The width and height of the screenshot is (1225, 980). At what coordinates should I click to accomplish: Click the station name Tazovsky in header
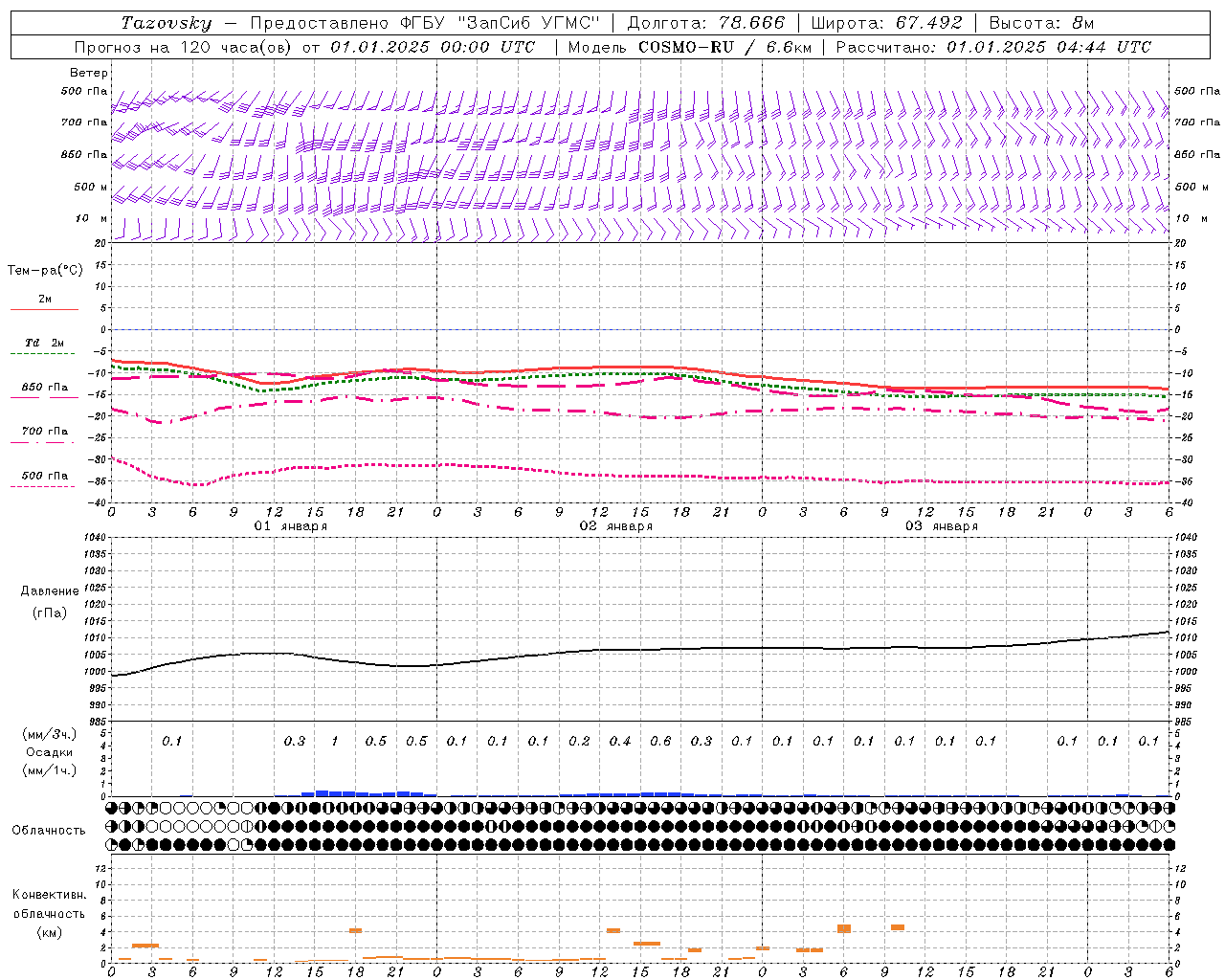pos(167,23)
